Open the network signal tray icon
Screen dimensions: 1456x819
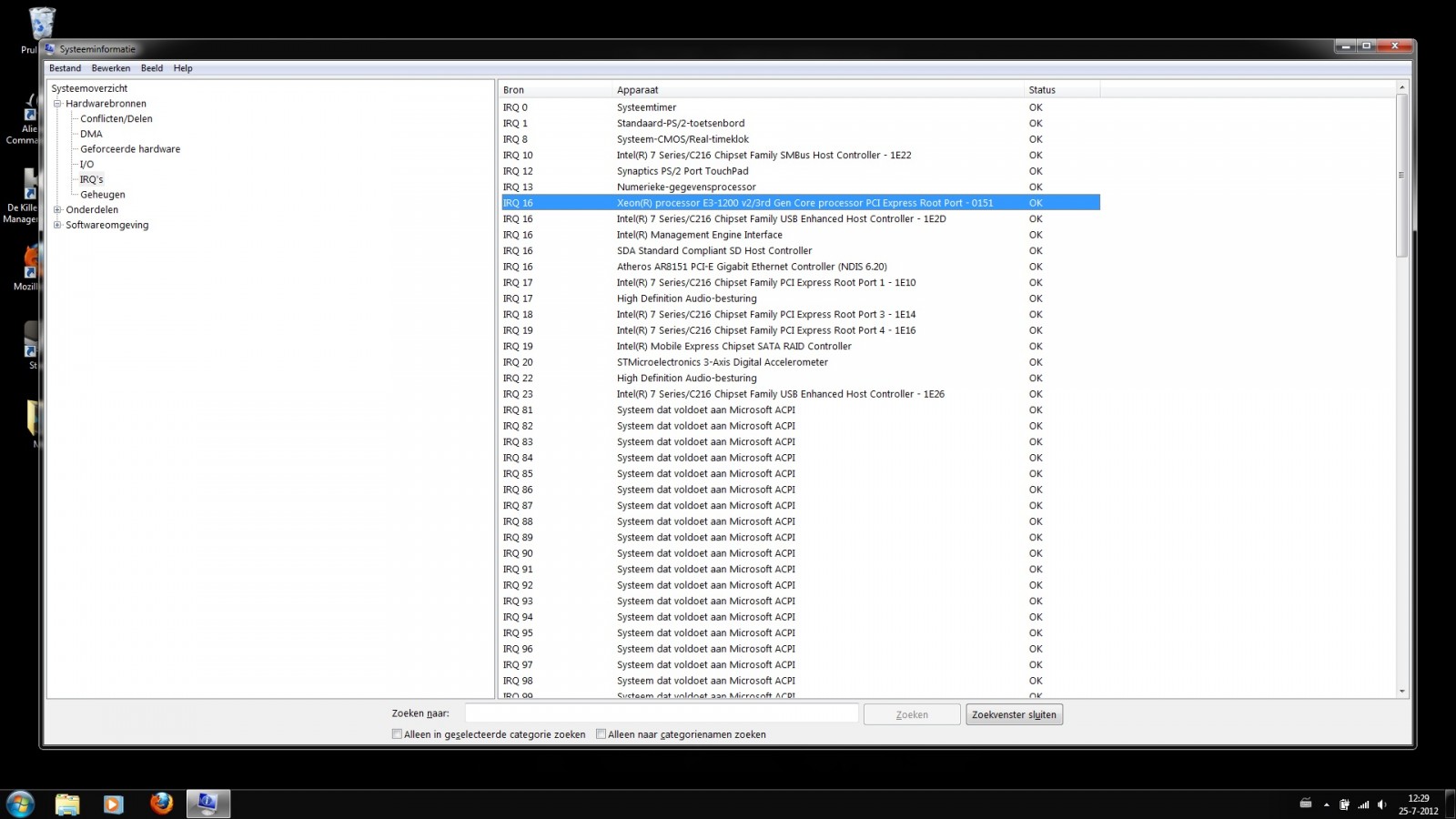[x=1363, y=804]
